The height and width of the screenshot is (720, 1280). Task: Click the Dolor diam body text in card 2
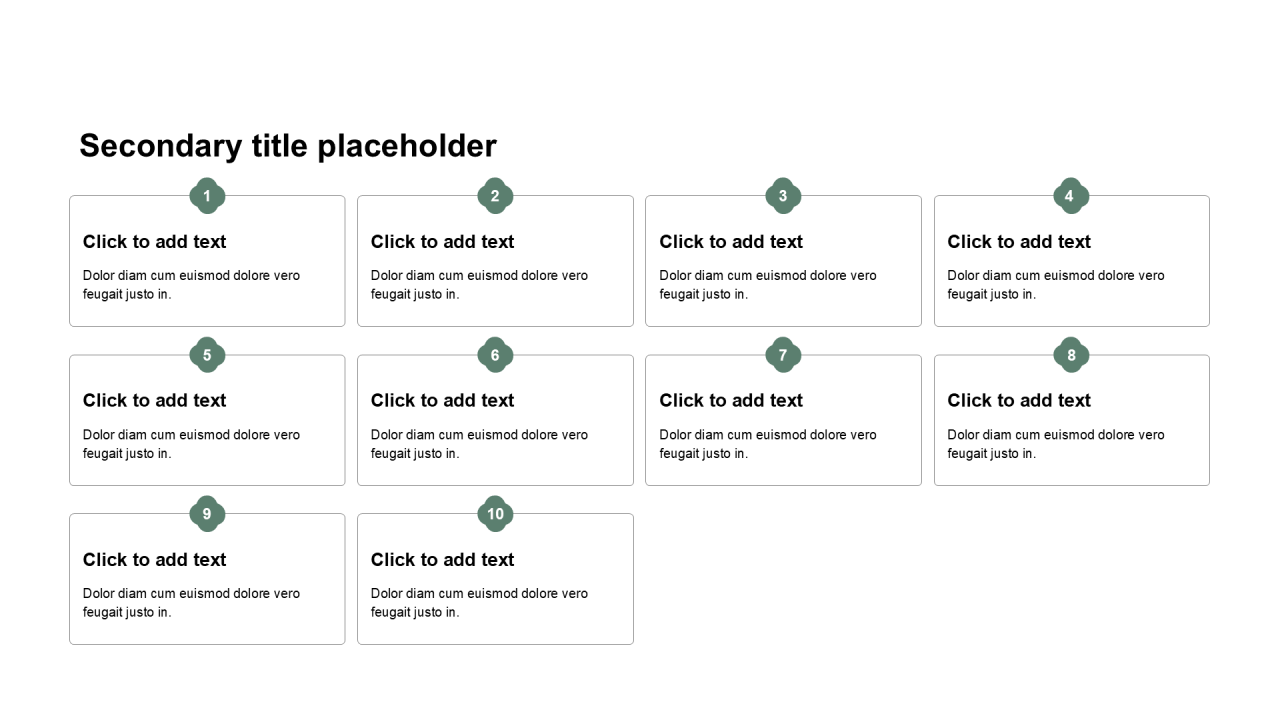tap(479, 285)
